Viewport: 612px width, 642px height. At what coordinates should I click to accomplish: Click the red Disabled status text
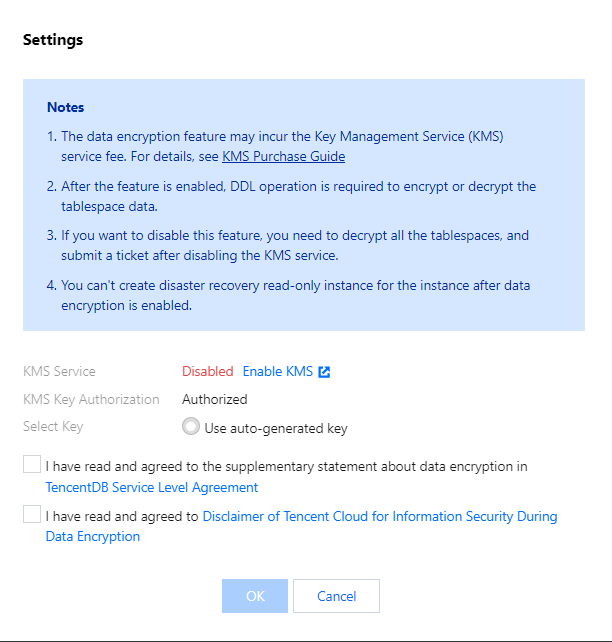tap(207, 372)
